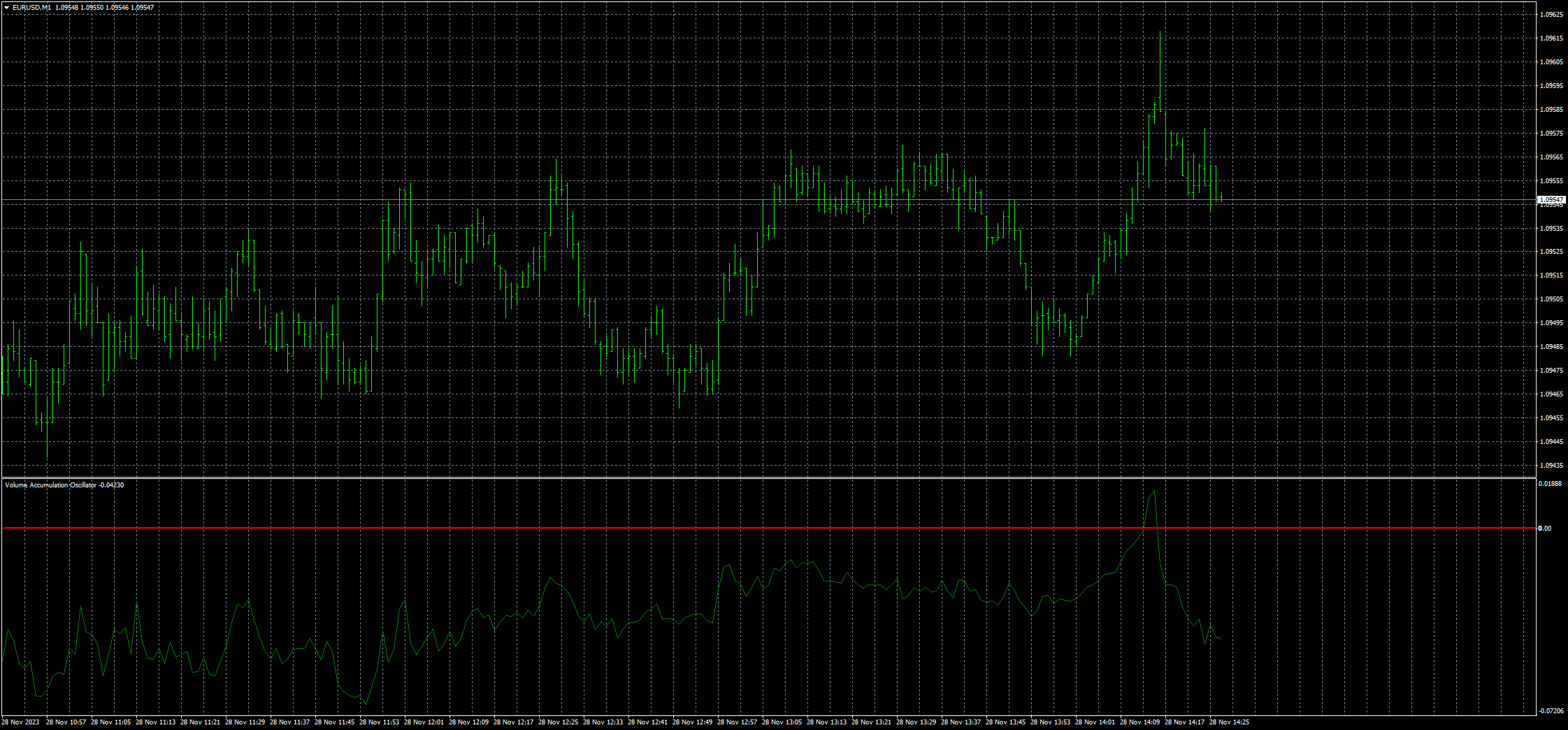Screen dimensions: 1568x730
Task: Click the 28 Nov 11:21 time label
Action: 200,722
